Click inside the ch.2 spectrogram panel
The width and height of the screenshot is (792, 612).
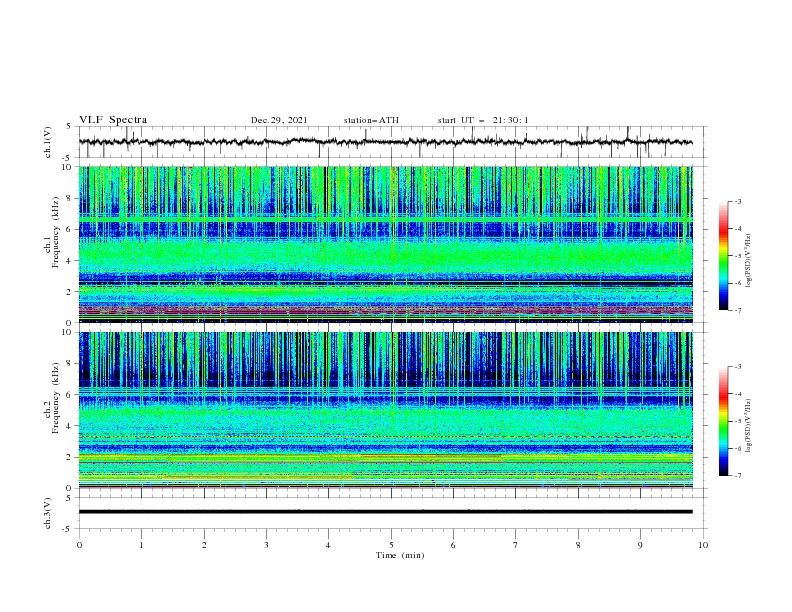point(385,410)
